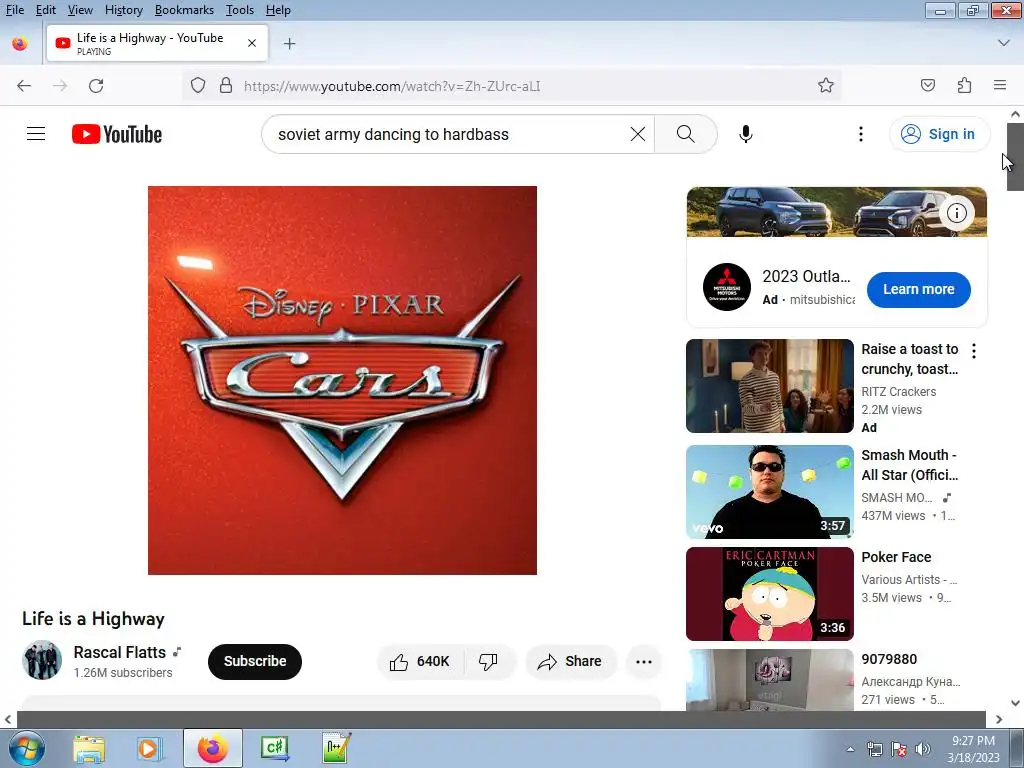Image resolution: width=1024 pixels, height=768 pixels.
Task: Open the ad info icon on Mitsubishi banner
Action: (x=957, y=213)
